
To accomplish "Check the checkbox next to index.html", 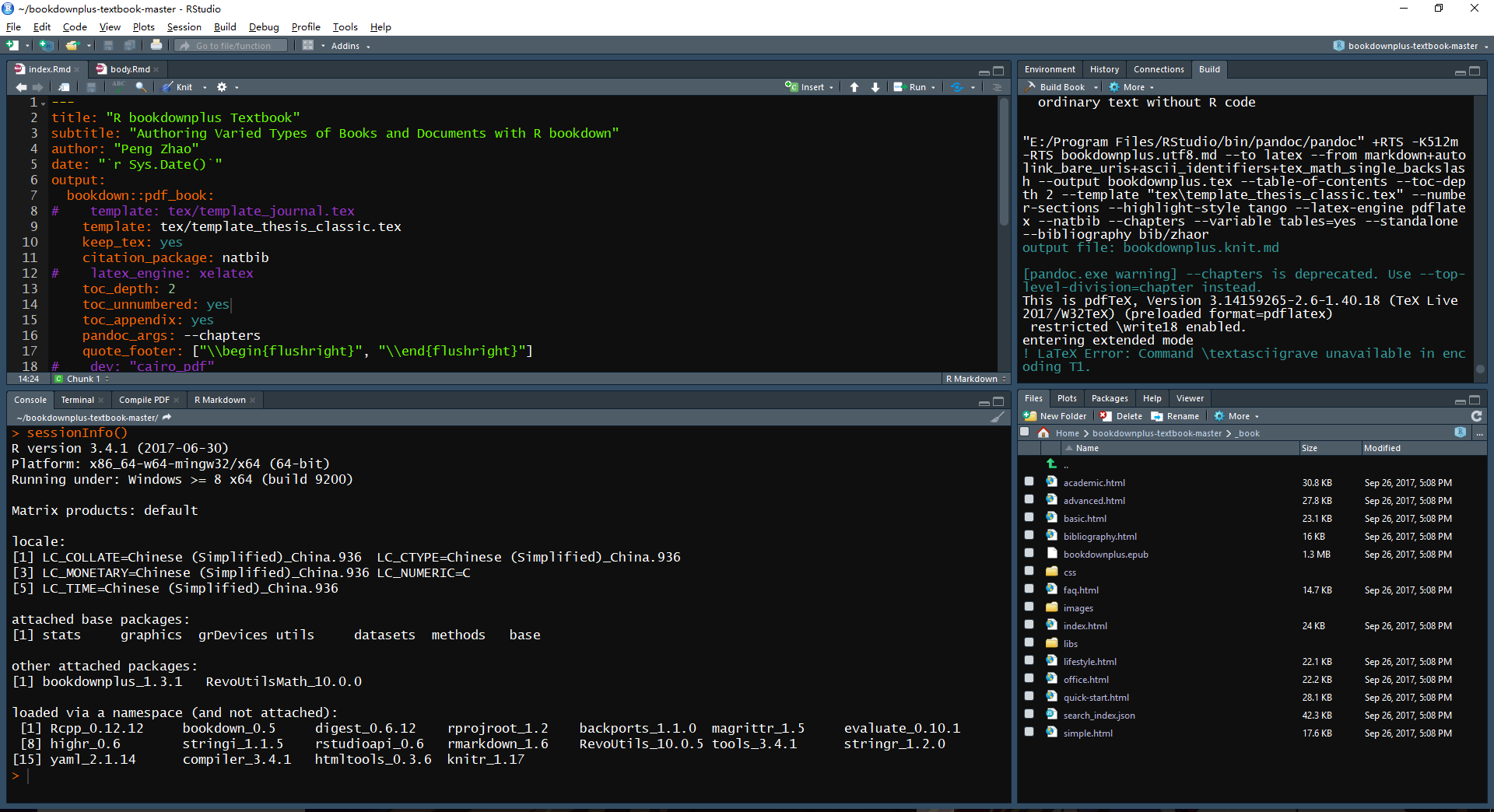I will coord(1029,625).
